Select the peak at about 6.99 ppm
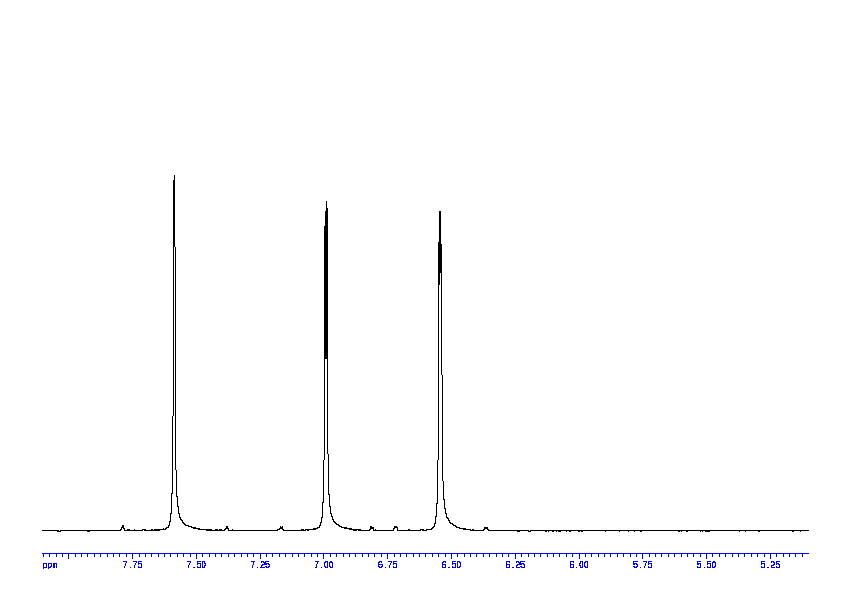This screenshot has width=842, height=596. click(x=326, y=204)
